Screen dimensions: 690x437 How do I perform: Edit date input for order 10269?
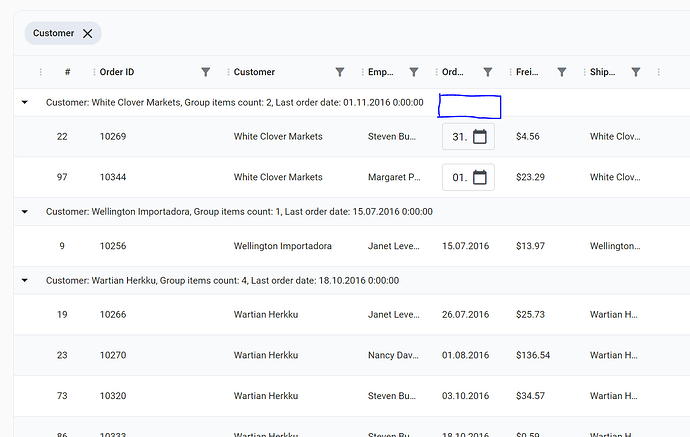click(x=458, y=137)
